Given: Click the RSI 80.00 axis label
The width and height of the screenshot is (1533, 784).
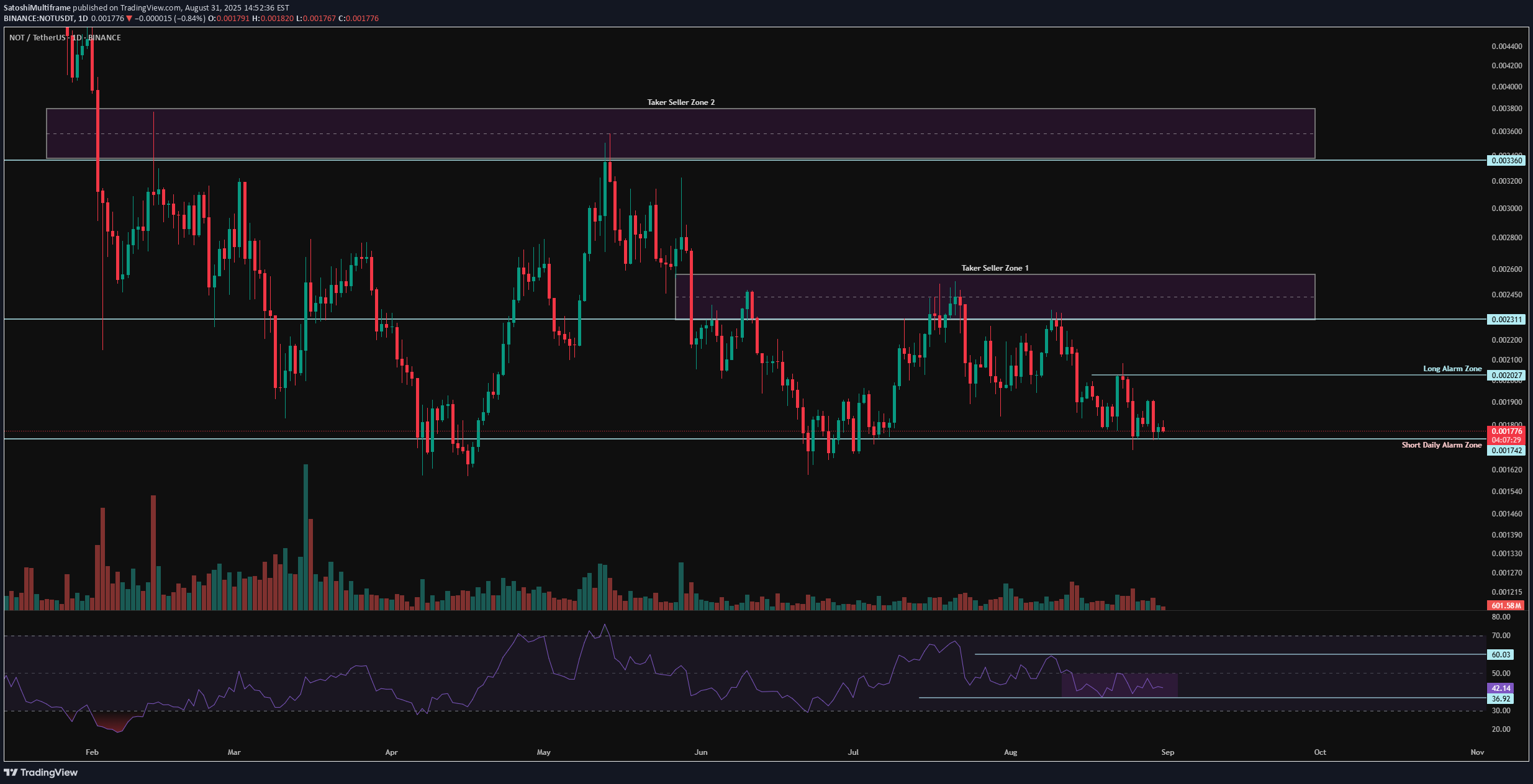Looking at the screenshot, I should [1501, 617].
